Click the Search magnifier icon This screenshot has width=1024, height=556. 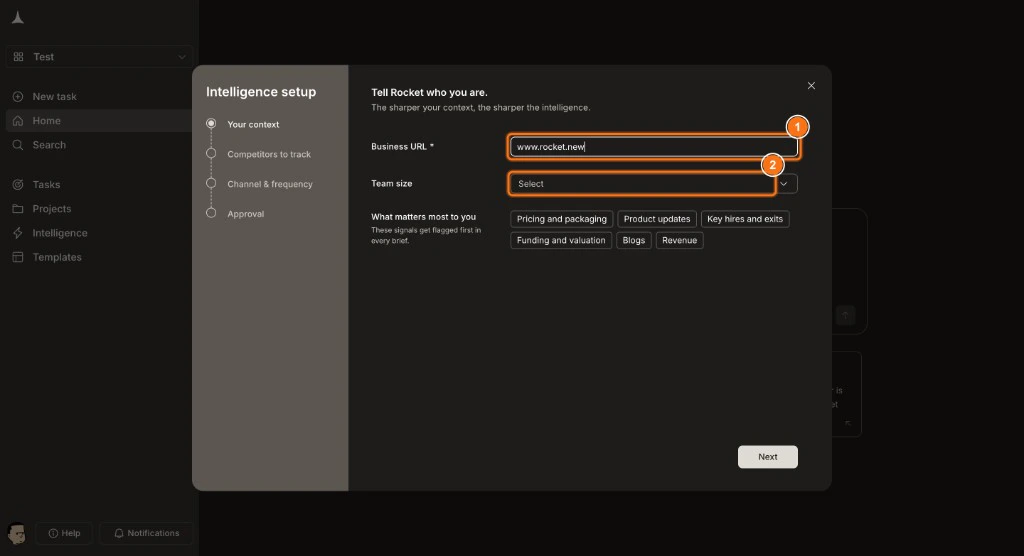18,145
